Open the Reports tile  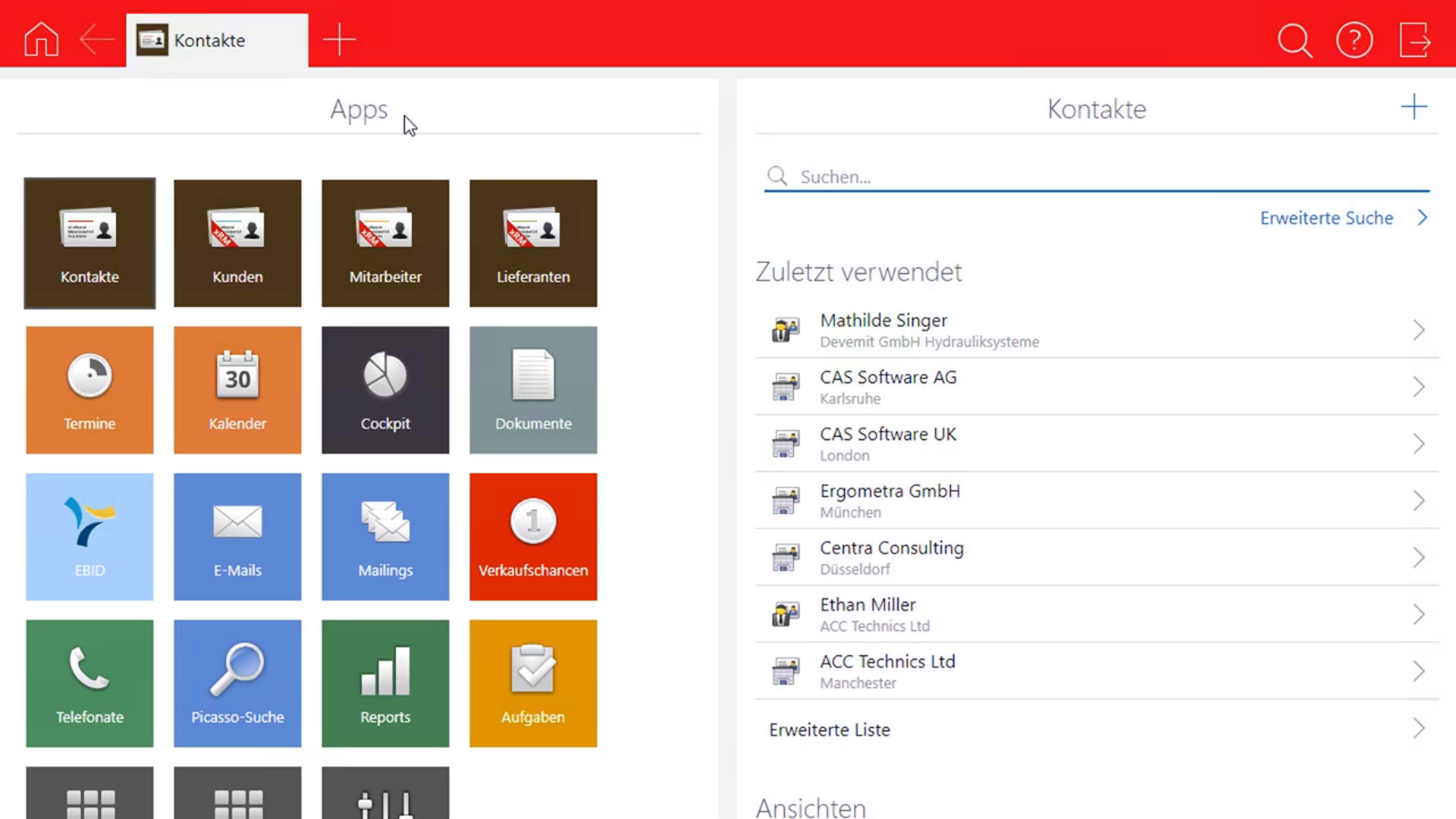pyautogui.click(x=385, y=683)
